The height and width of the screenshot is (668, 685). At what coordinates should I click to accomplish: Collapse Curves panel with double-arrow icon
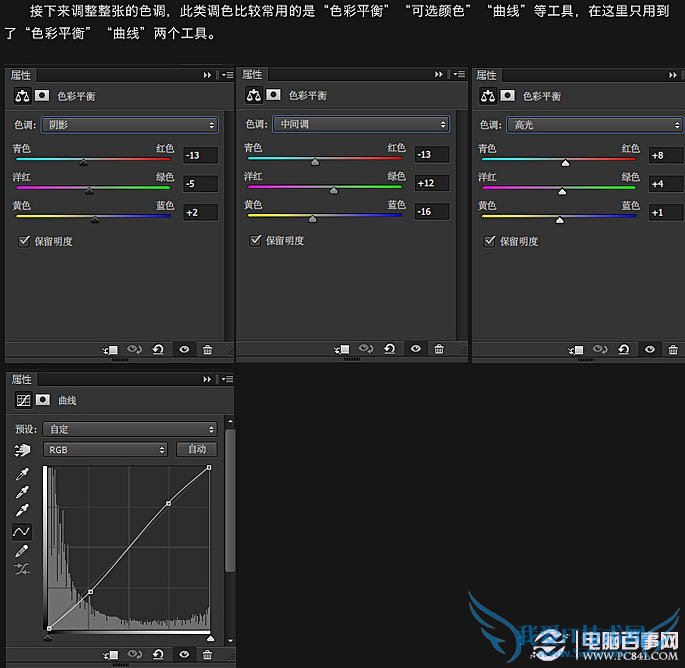point(207,379)
